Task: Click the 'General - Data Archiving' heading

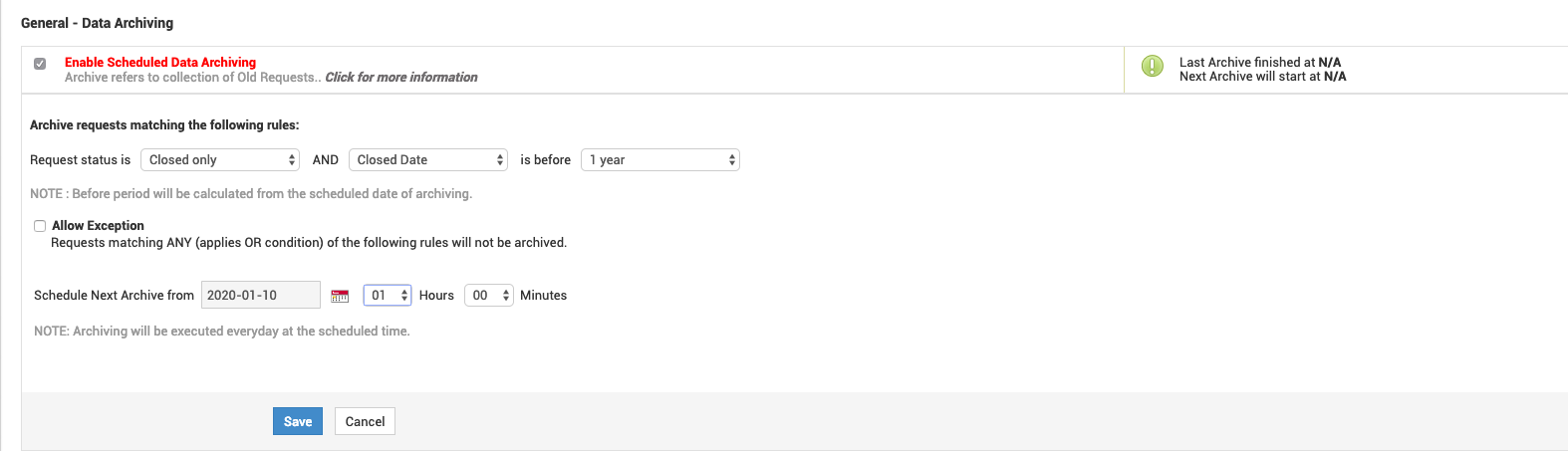Action: 97,23
